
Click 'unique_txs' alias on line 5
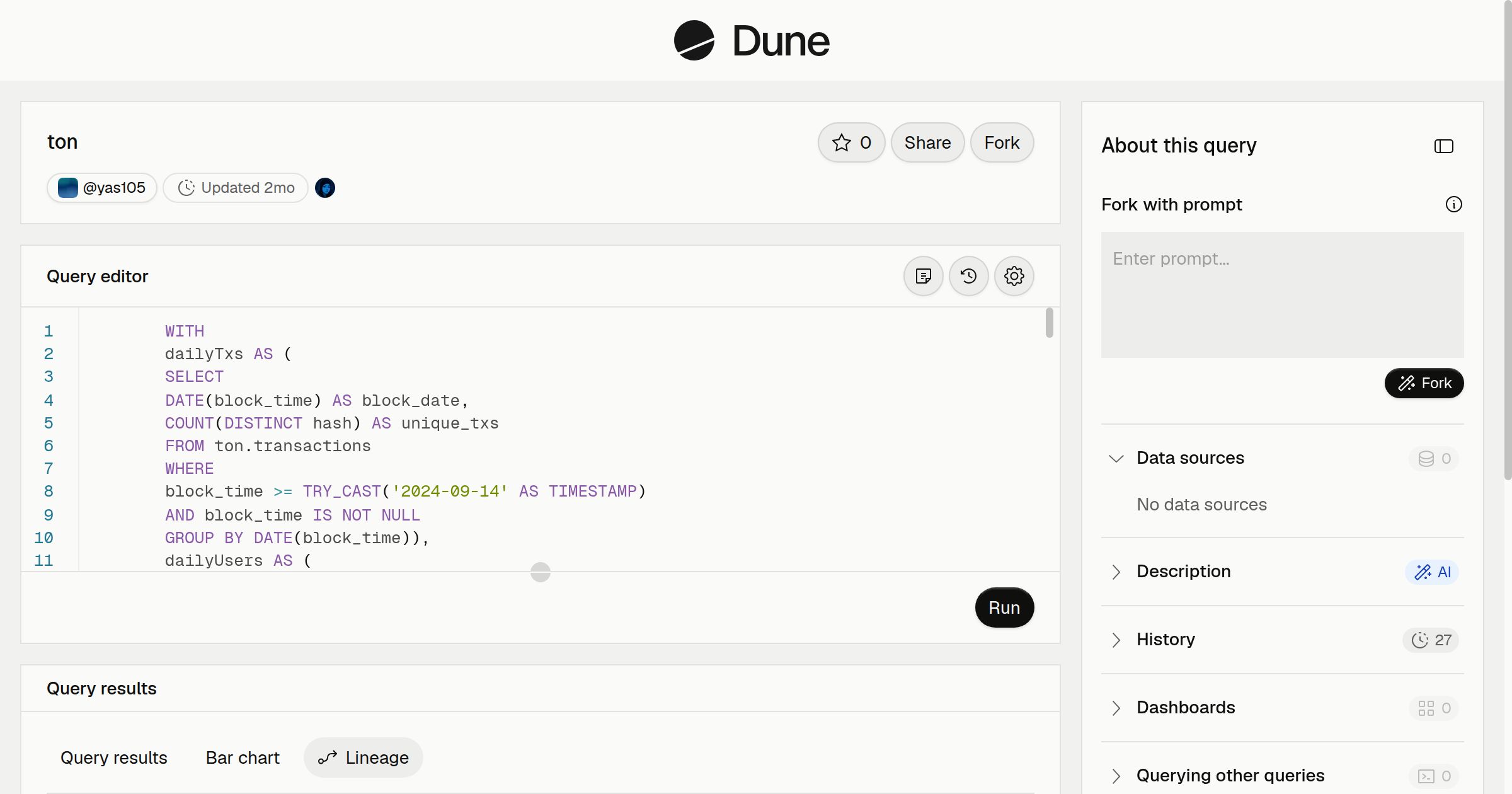tap(450, 423)
